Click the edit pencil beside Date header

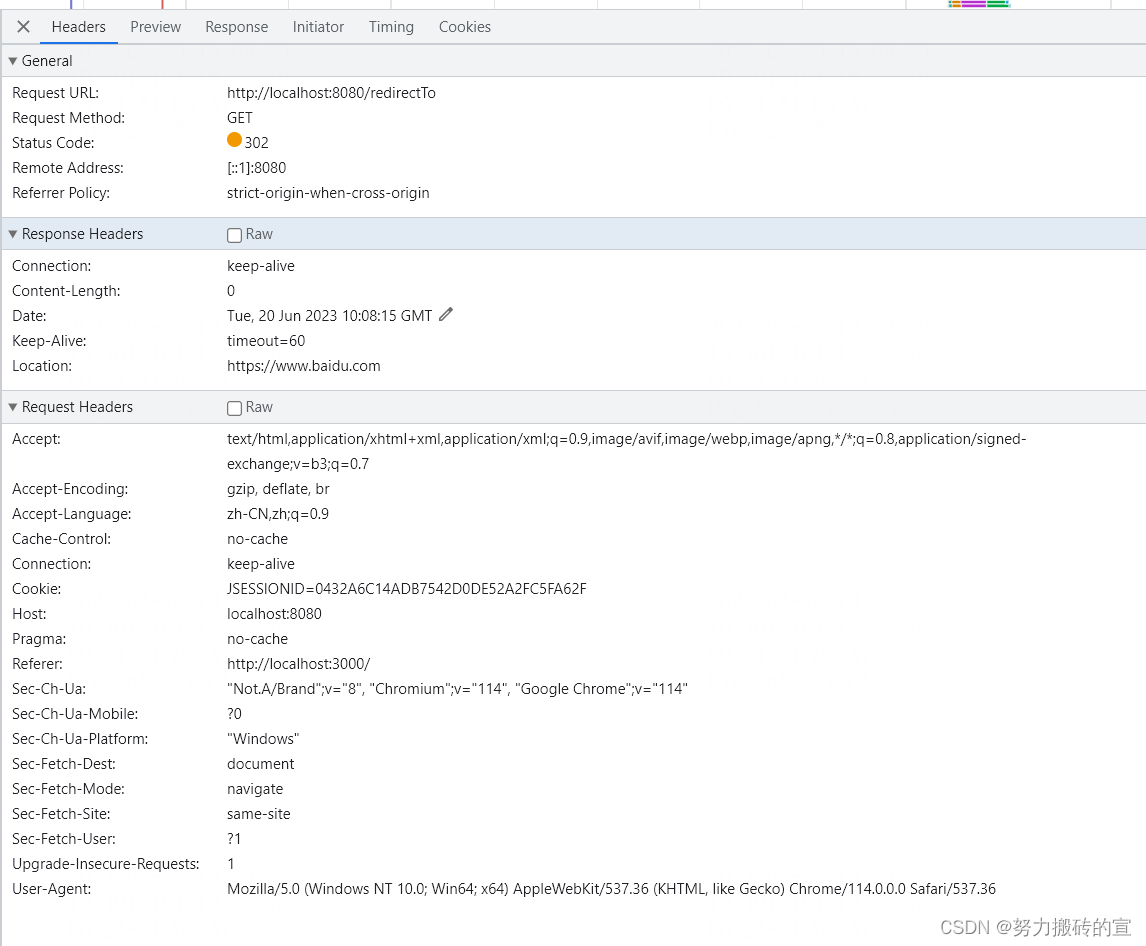446,315
